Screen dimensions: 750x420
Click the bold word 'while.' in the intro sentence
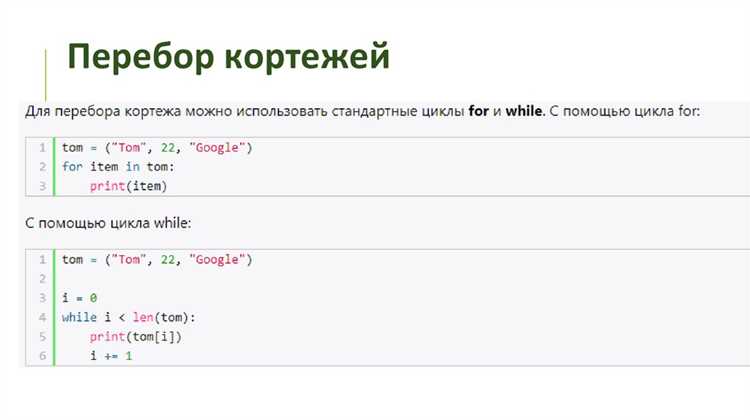(525, 111)
